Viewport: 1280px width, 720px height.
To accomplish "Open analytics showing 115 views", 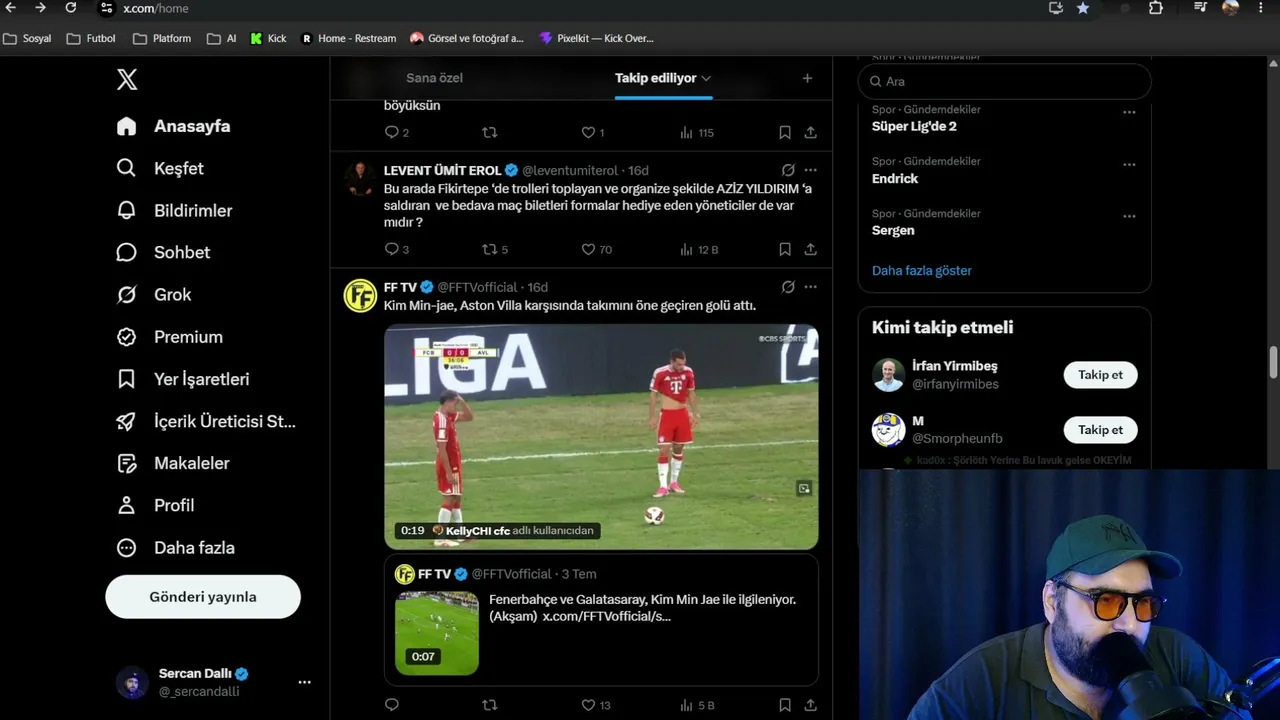I will [697, 132].
